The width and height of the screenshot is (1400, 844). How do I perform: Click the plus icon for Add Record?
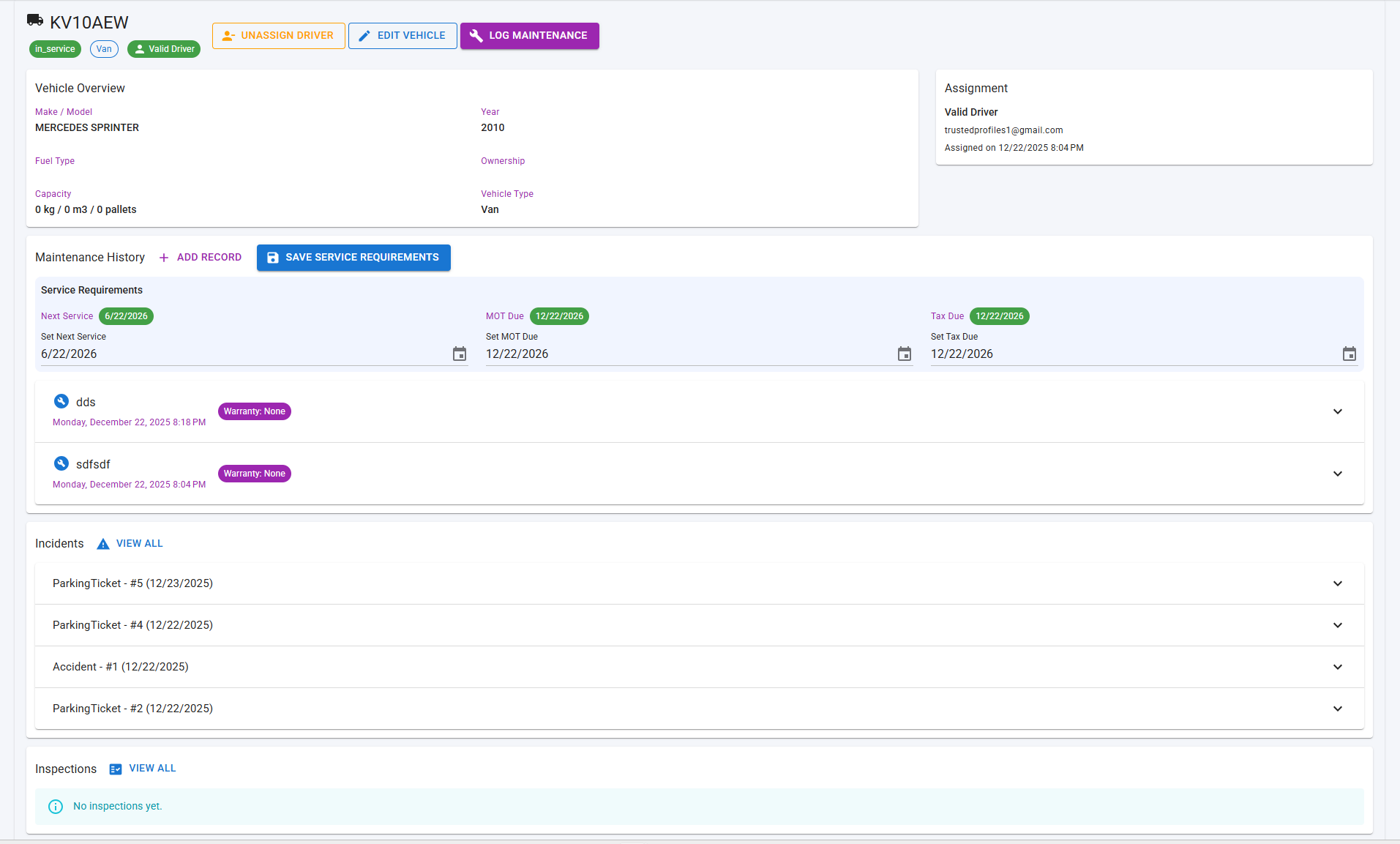[164, 257]
